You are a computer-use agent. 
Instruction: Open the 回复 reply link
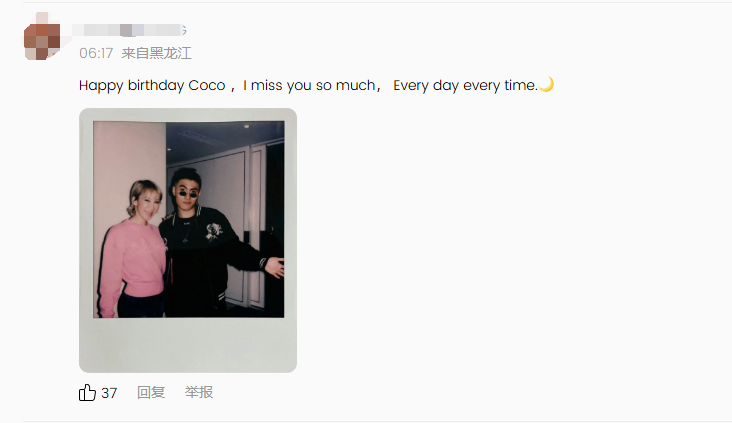pyautogui.click(x=151, y=392)
